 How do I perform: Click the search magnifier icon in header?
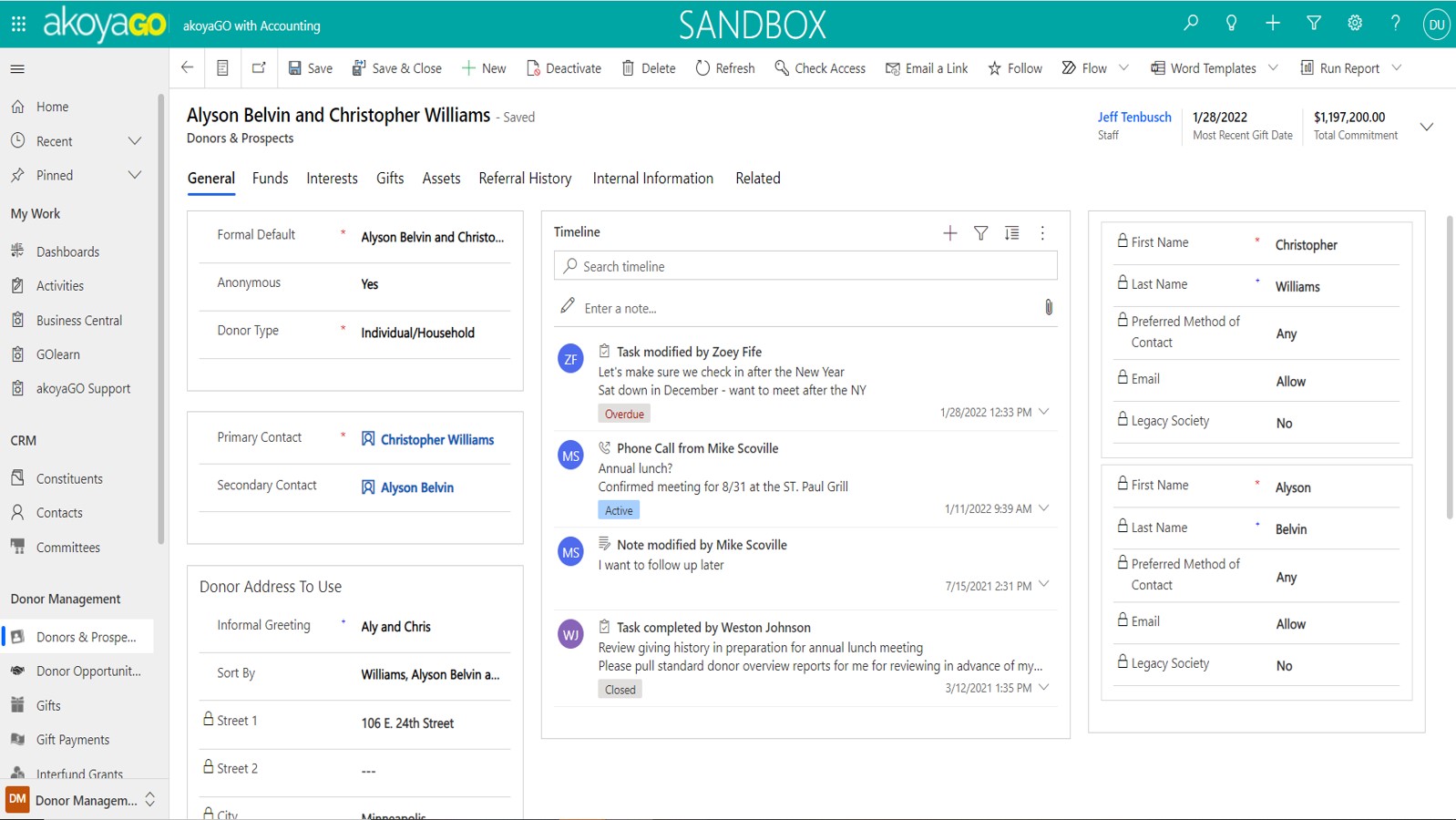pos(1190,24)
